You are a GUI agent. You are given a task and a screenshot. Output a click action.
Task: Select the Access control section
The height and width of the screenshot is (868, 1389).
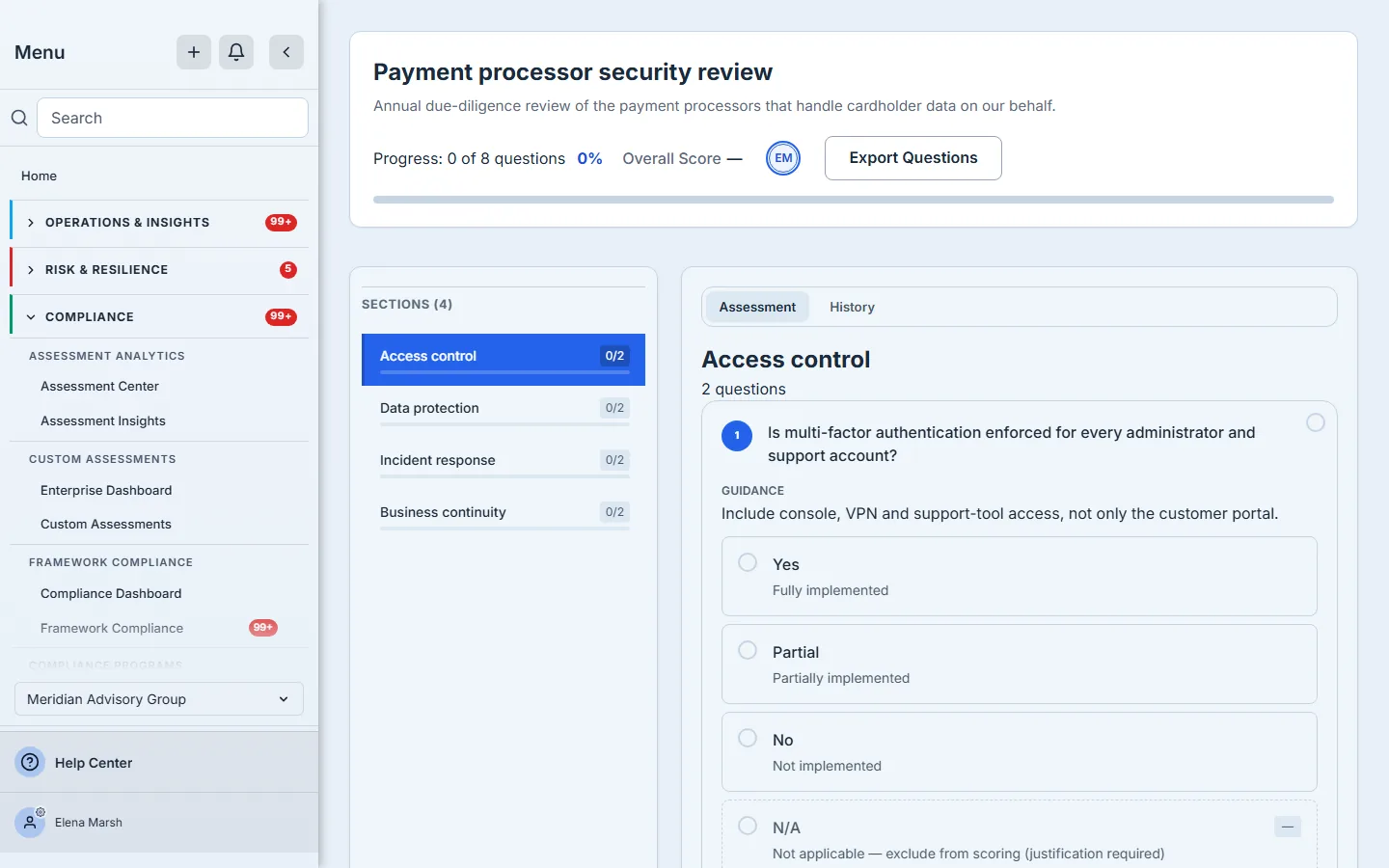pos(504,360)
